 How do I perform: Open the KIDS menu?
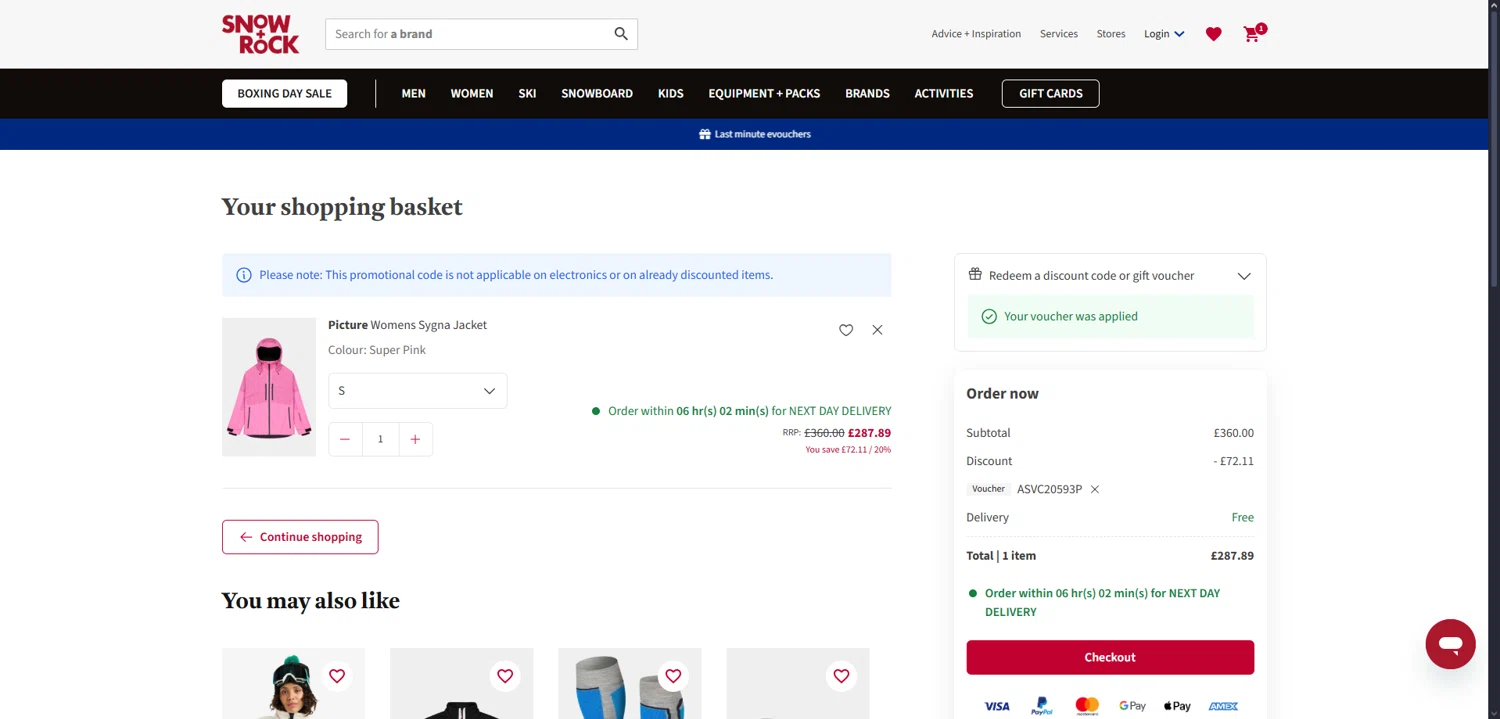671,94
